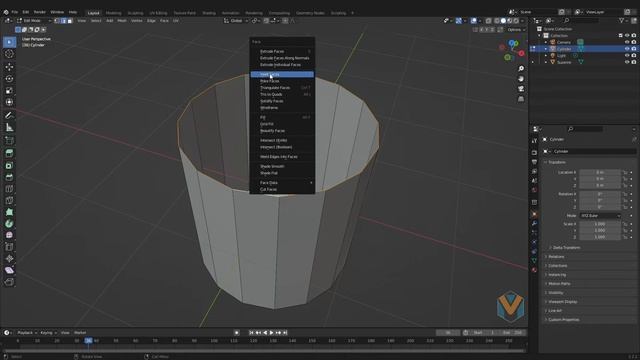Select the Rotate tool
This screenshot has height=360, width=640.
9,78
